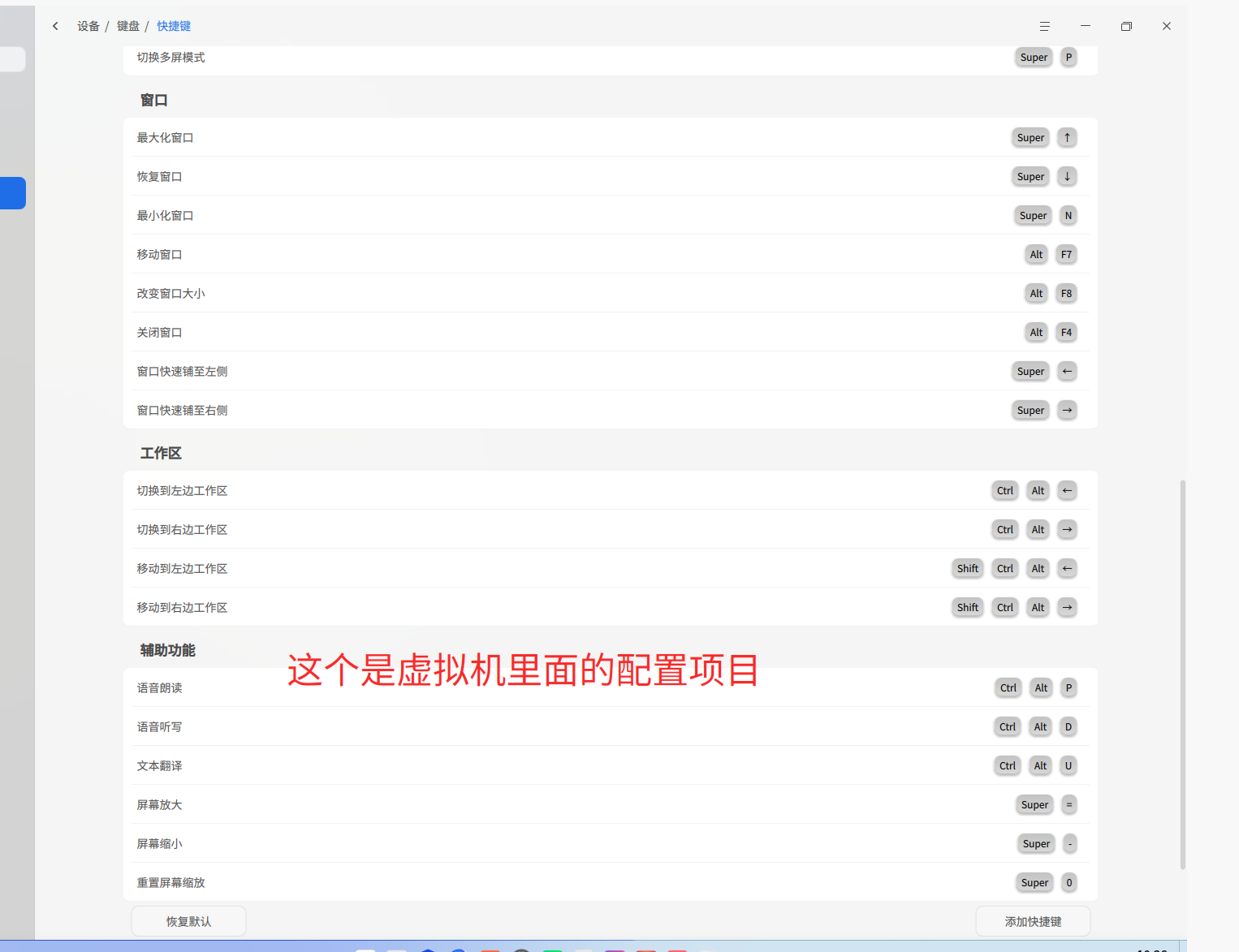Open 键盘 in the breadcrumb

[128, 26]
